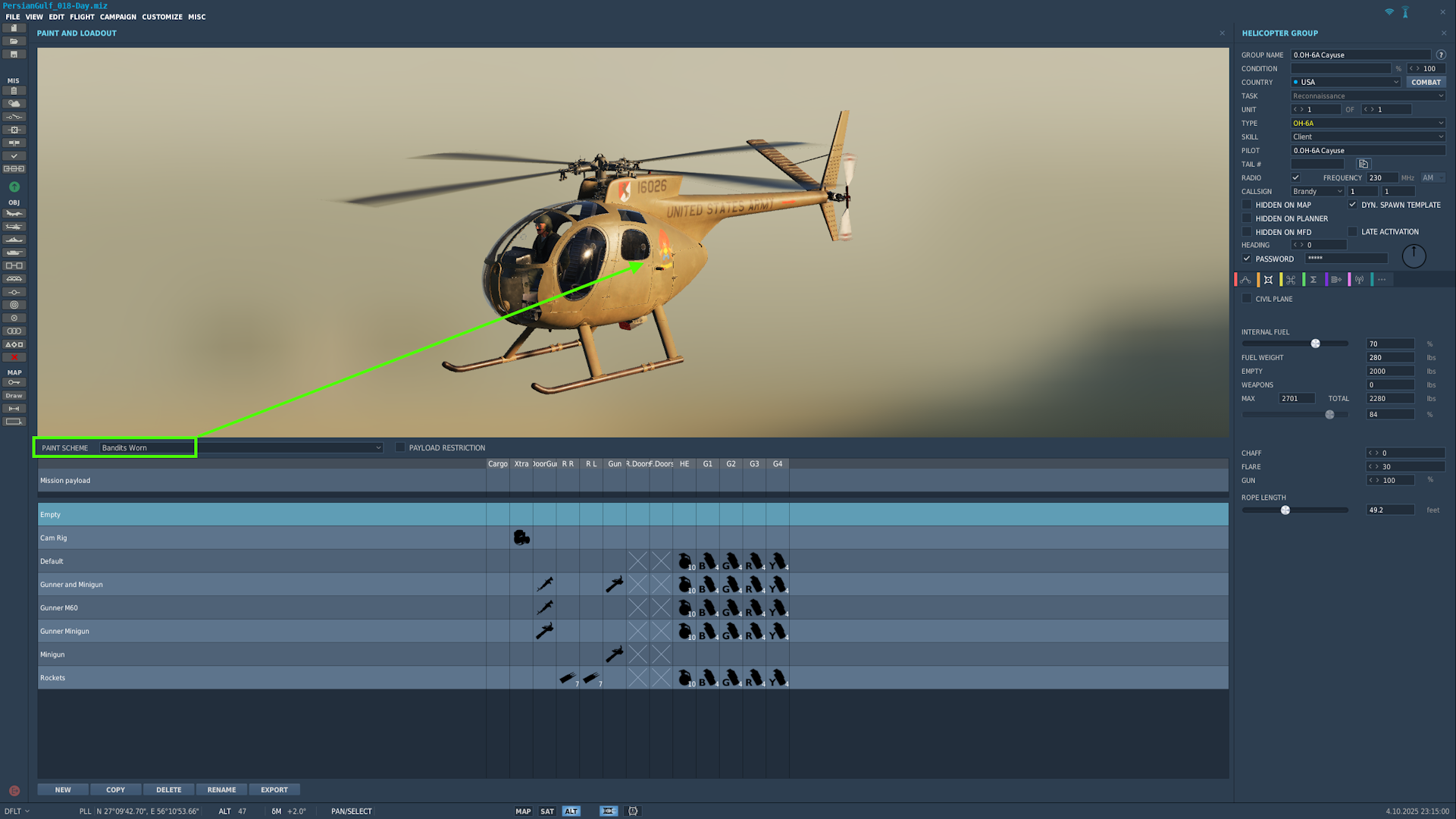Click the airplane group icon in the sidebar
Image resolution: width=1456 pixels, height=819 pixels.
[14, 214]
